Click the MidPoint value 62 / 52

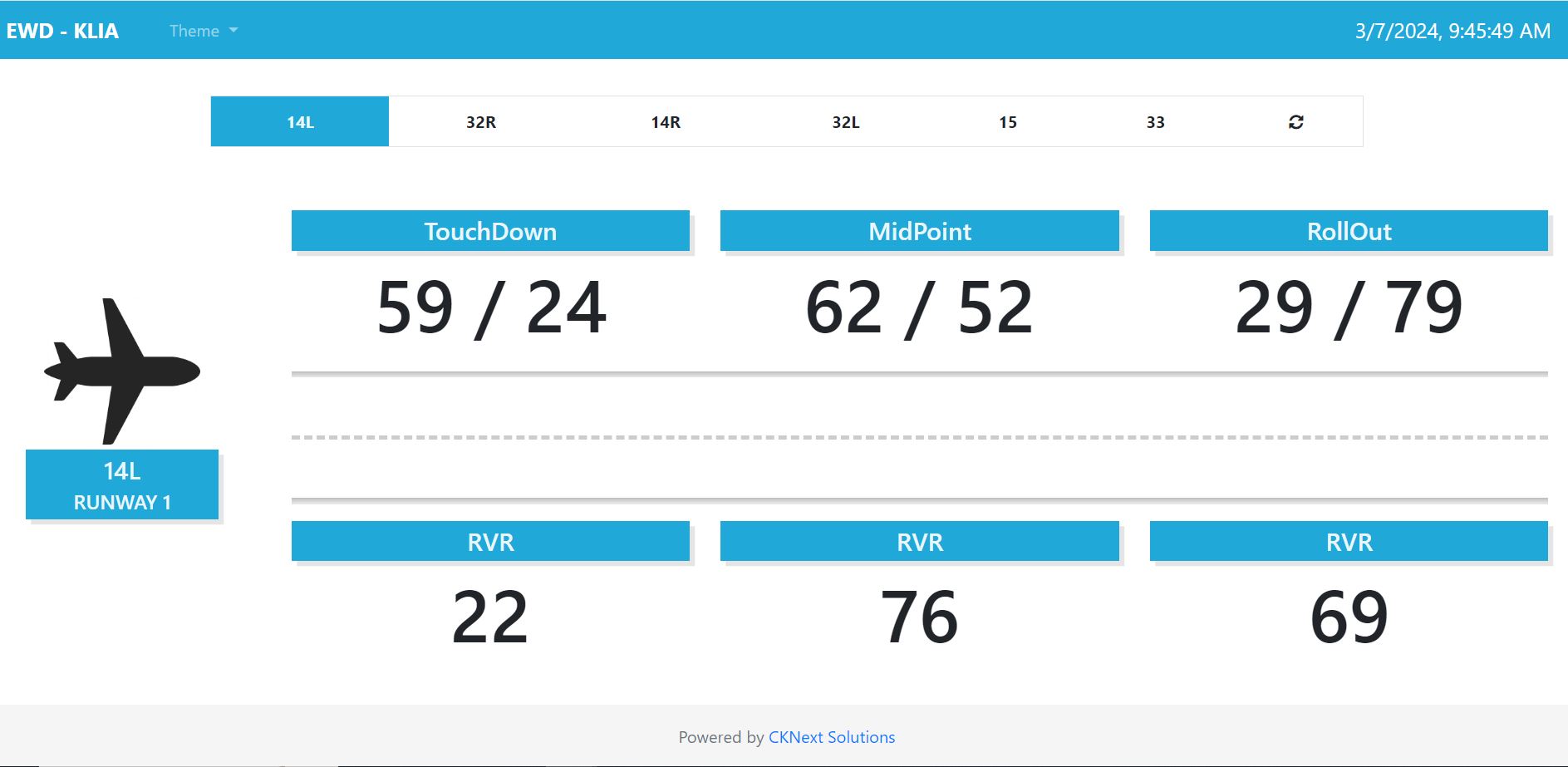click(x=919, y=307)
